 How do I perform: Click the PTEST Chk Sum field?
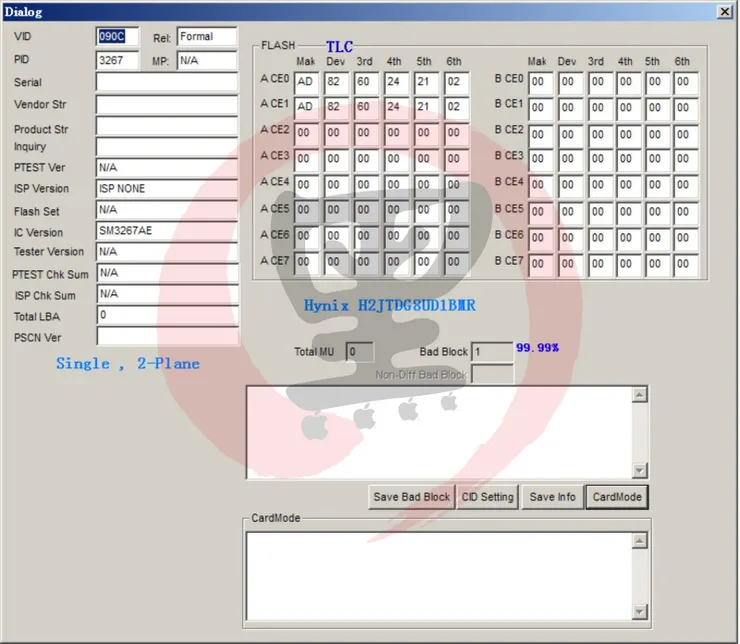(168, 273)
